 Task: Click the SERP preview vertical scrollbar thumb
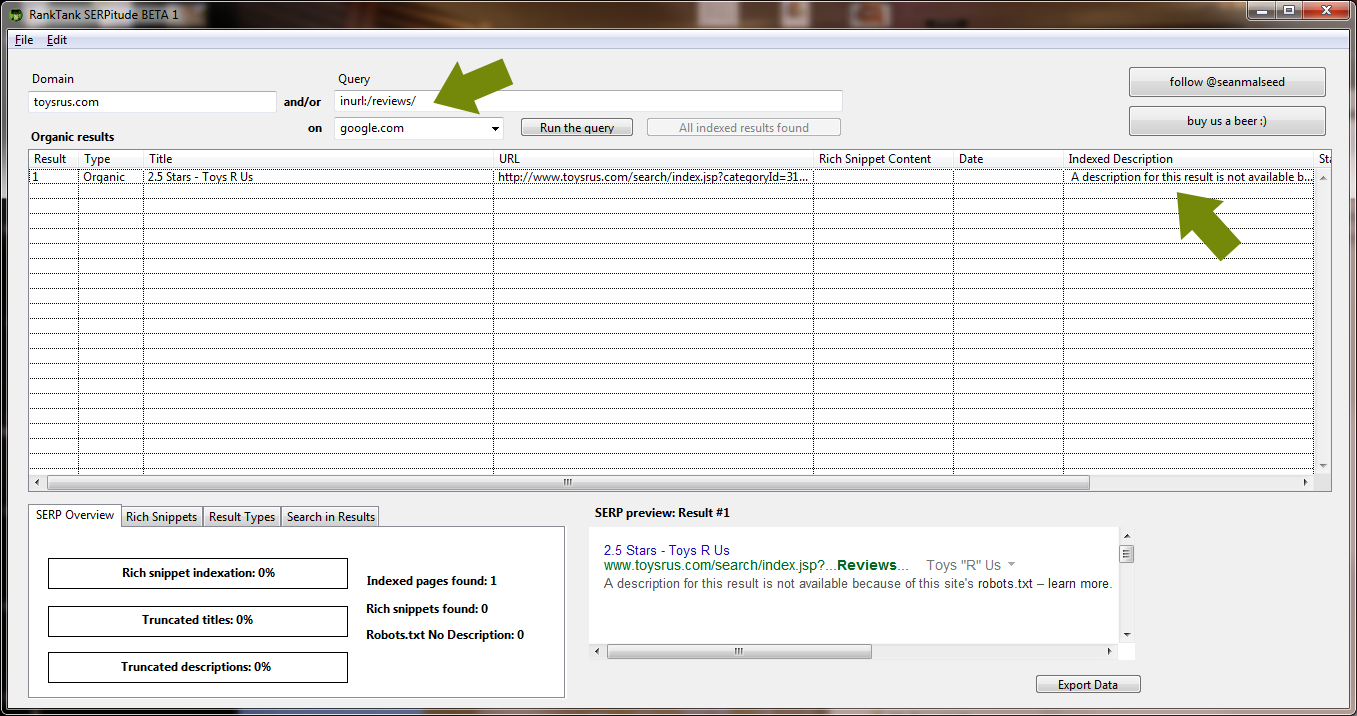[x=1126, y=554]
